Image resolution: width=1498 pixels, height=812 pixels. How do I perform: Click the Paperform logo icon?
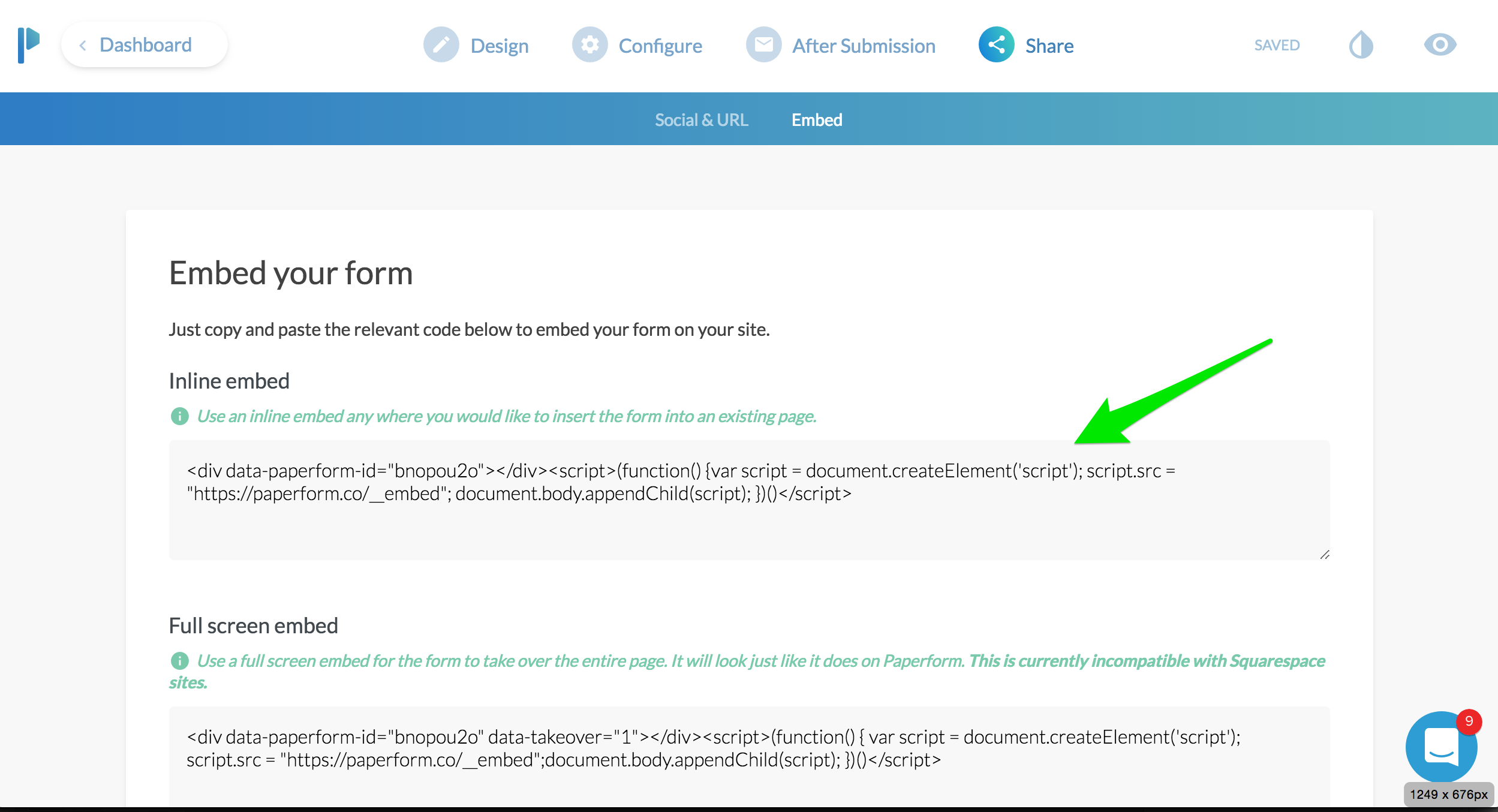28,45
